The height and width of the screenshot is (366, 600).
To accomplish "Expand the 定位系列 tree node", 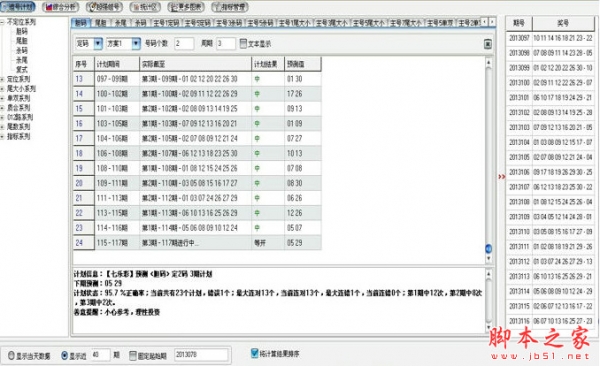I will coord(2,79).
